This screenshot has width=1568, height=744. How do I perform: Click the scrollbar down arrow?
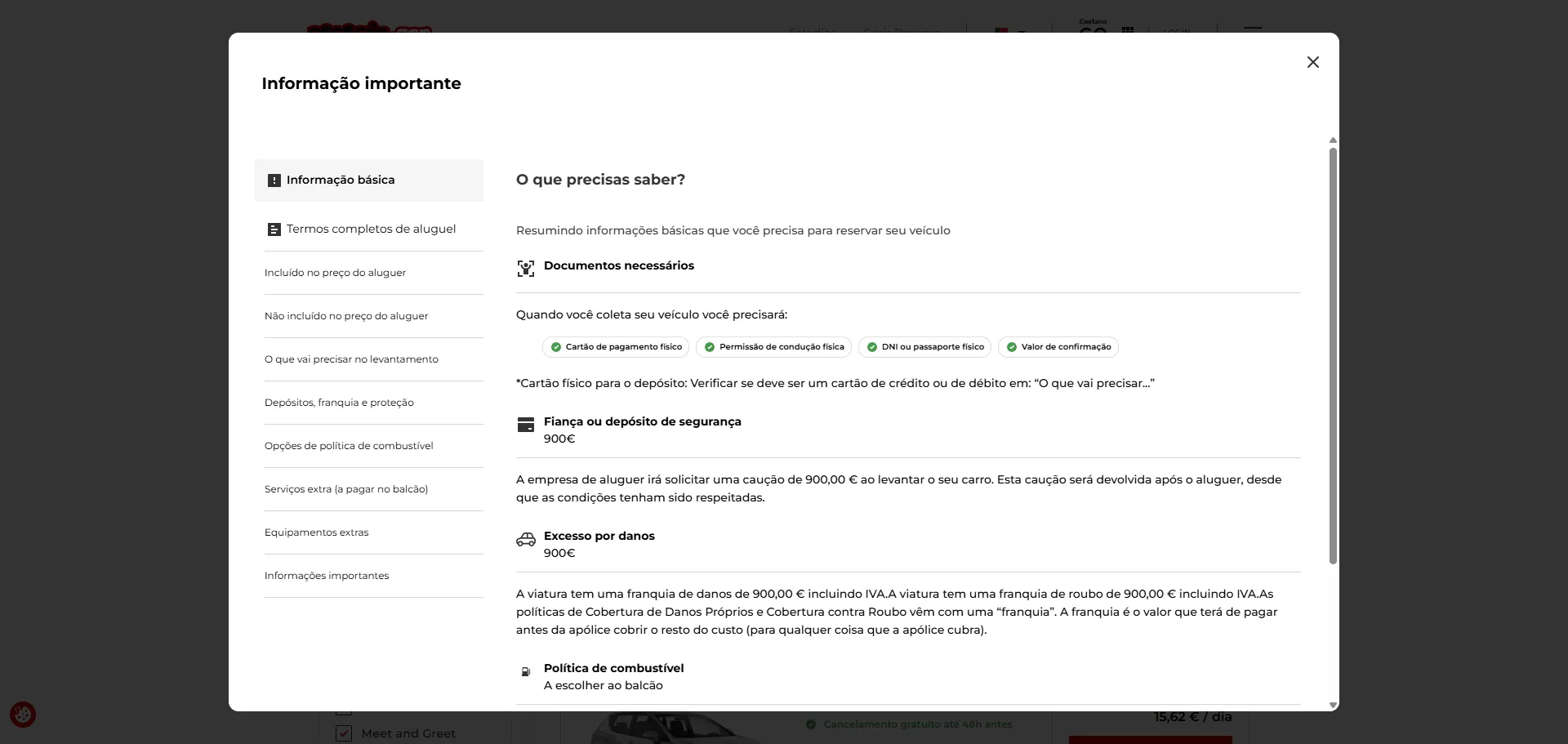click(x=1333, y=705)
